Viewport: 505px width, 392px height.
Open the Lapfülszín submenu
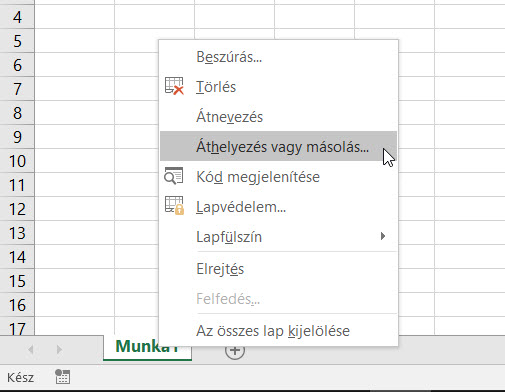(x=278, y=237)
